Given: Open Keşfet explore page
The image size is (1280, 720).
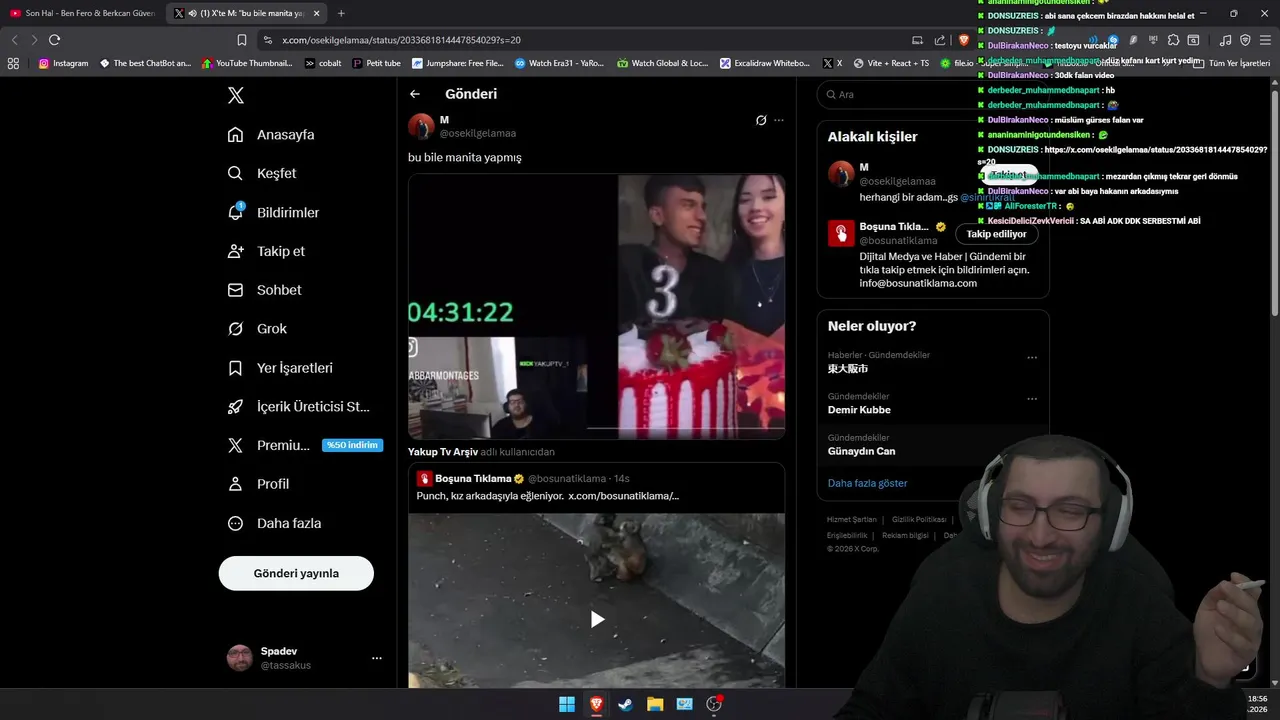Looking at the screenshot, I should 262,173.
